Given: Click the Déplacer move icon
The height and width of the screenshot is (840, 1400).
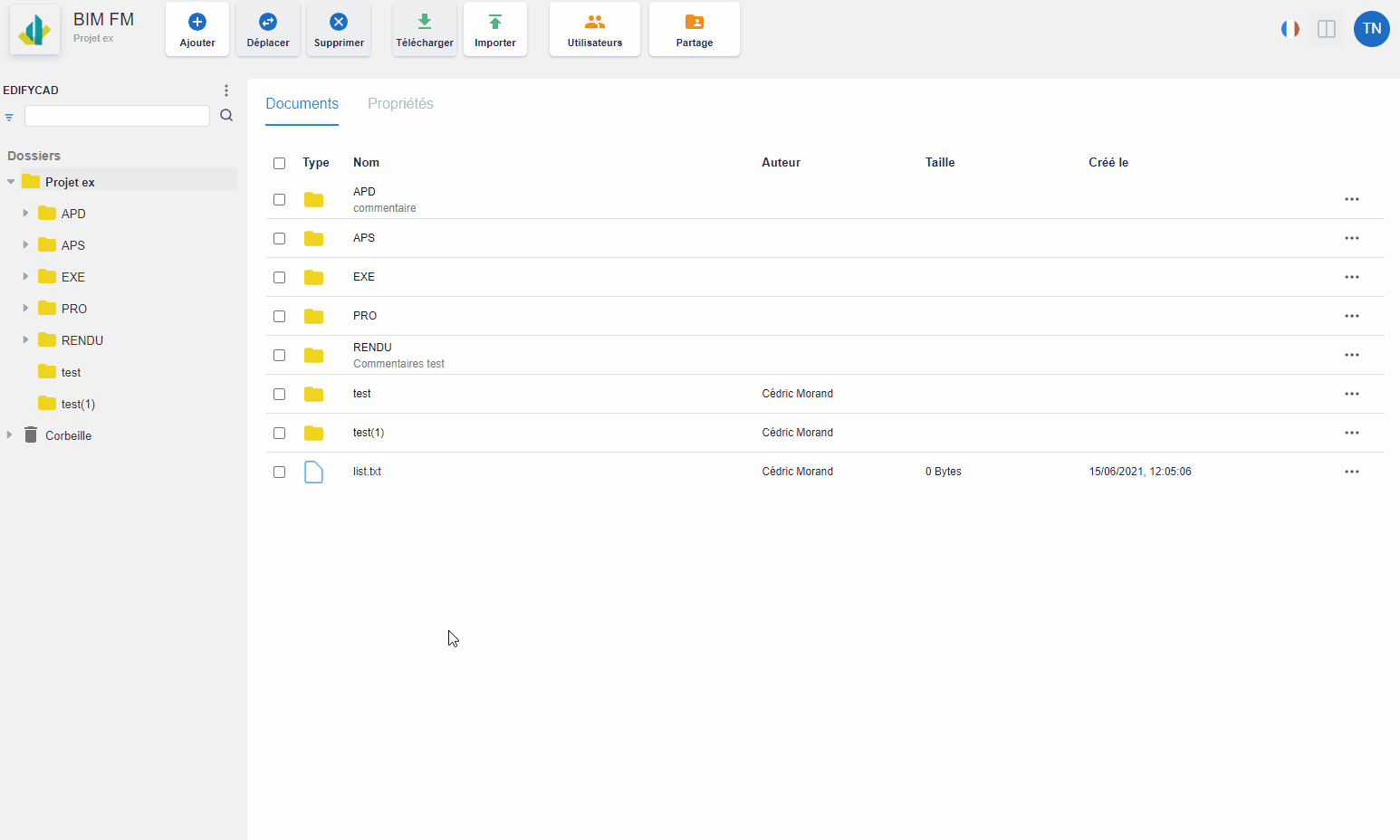Looking at the screenshot, I should pos(268,22).
